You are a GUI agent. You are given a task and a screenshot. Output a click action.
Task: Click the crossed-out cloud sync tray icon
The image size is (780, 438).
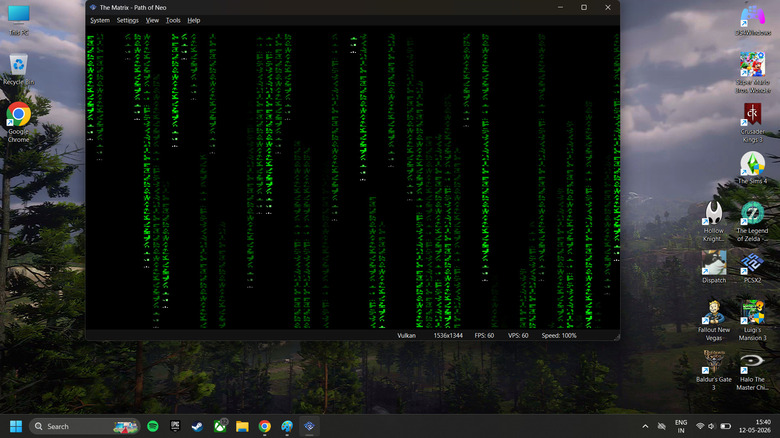coord(662,427)
